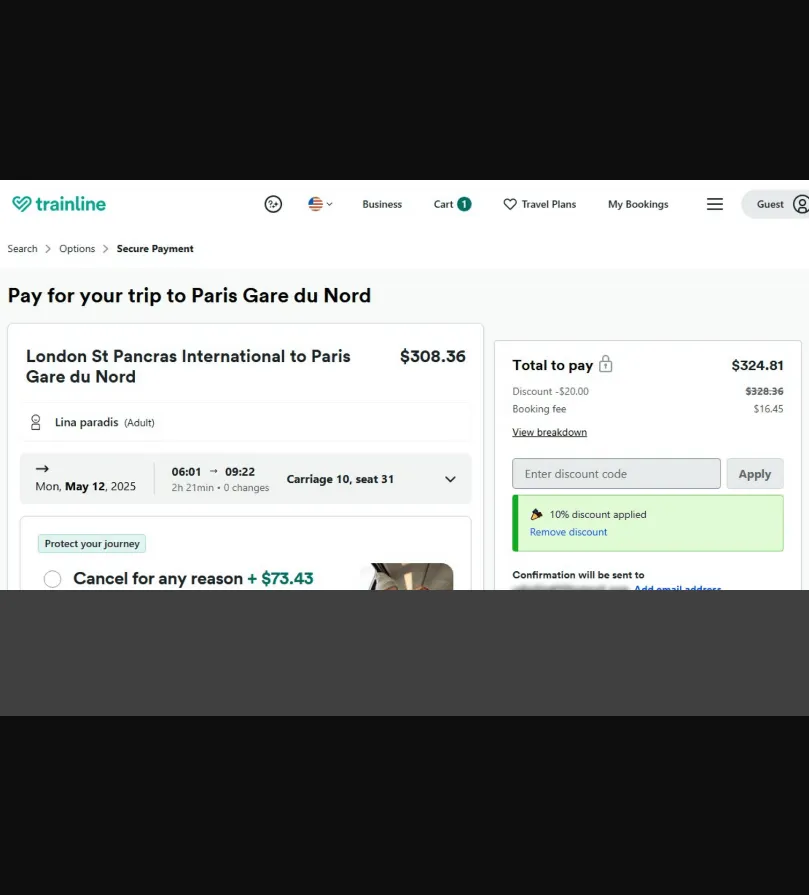The image size is (809, 895).
Task: Open the US flag language selector
Action: pyautogui.click(x=320, y=204)
